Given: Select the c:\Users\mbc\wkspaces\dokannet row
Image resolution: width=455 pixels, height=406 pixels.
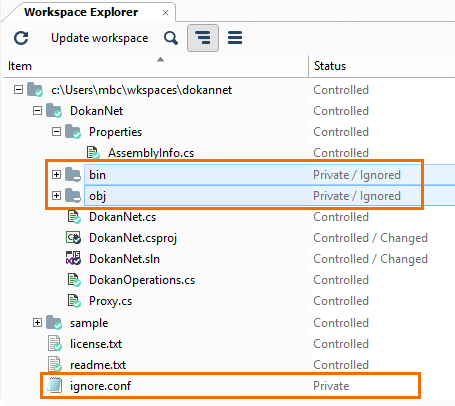Looking at the screenshot, I should [141, 90].
